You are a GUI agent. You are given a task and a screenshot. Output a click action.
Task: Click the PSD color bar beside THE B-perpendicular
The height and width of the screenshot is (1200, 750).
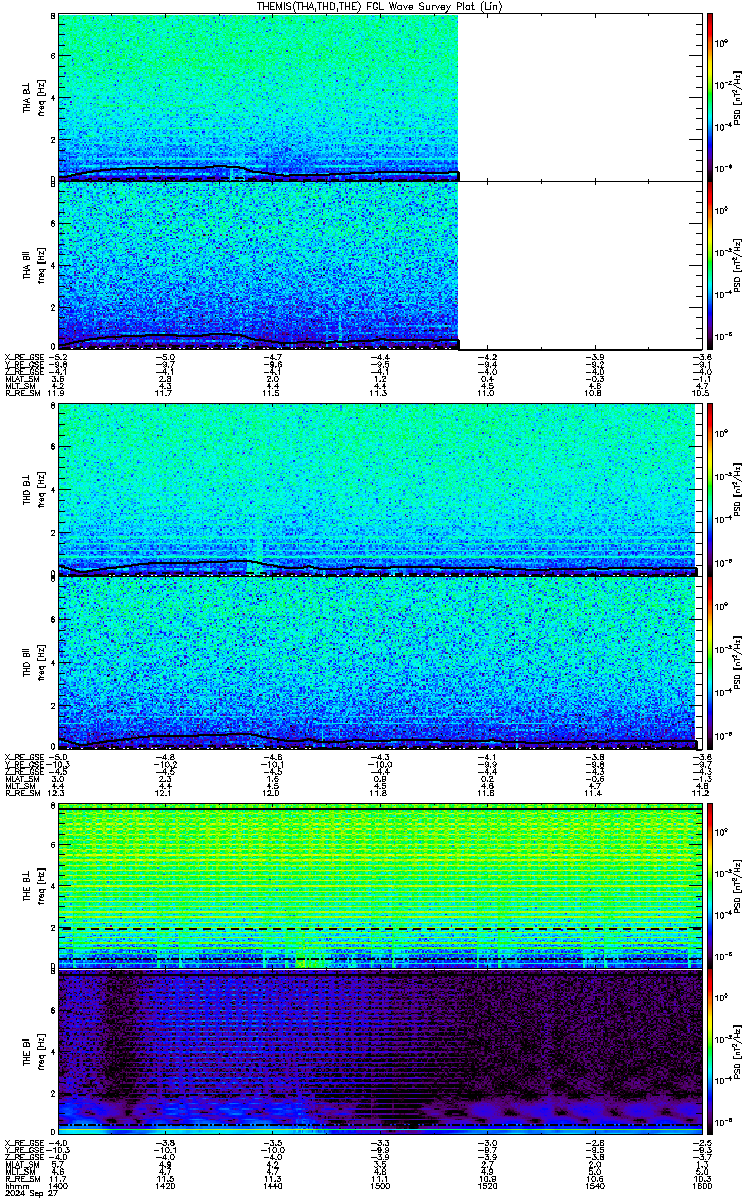(x=710, y=884)
